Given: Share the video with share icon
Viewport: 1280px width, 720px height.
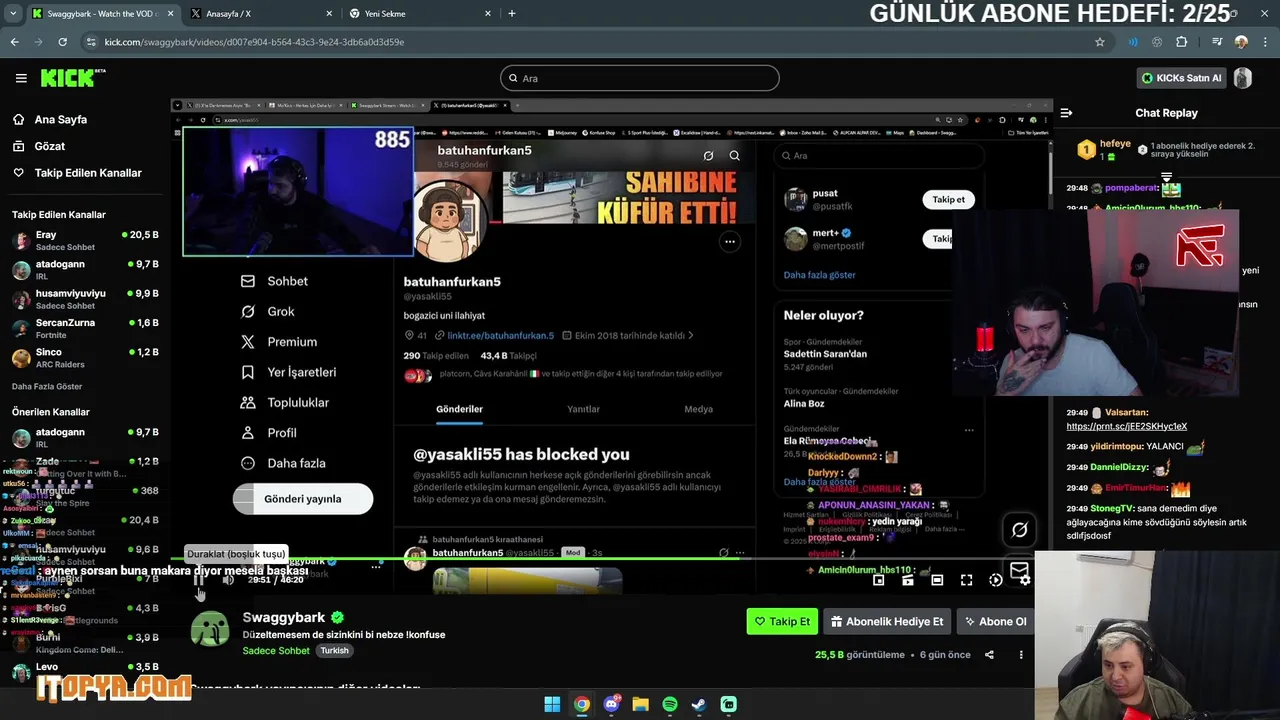Looking at the screenshot, I should 989,655.
